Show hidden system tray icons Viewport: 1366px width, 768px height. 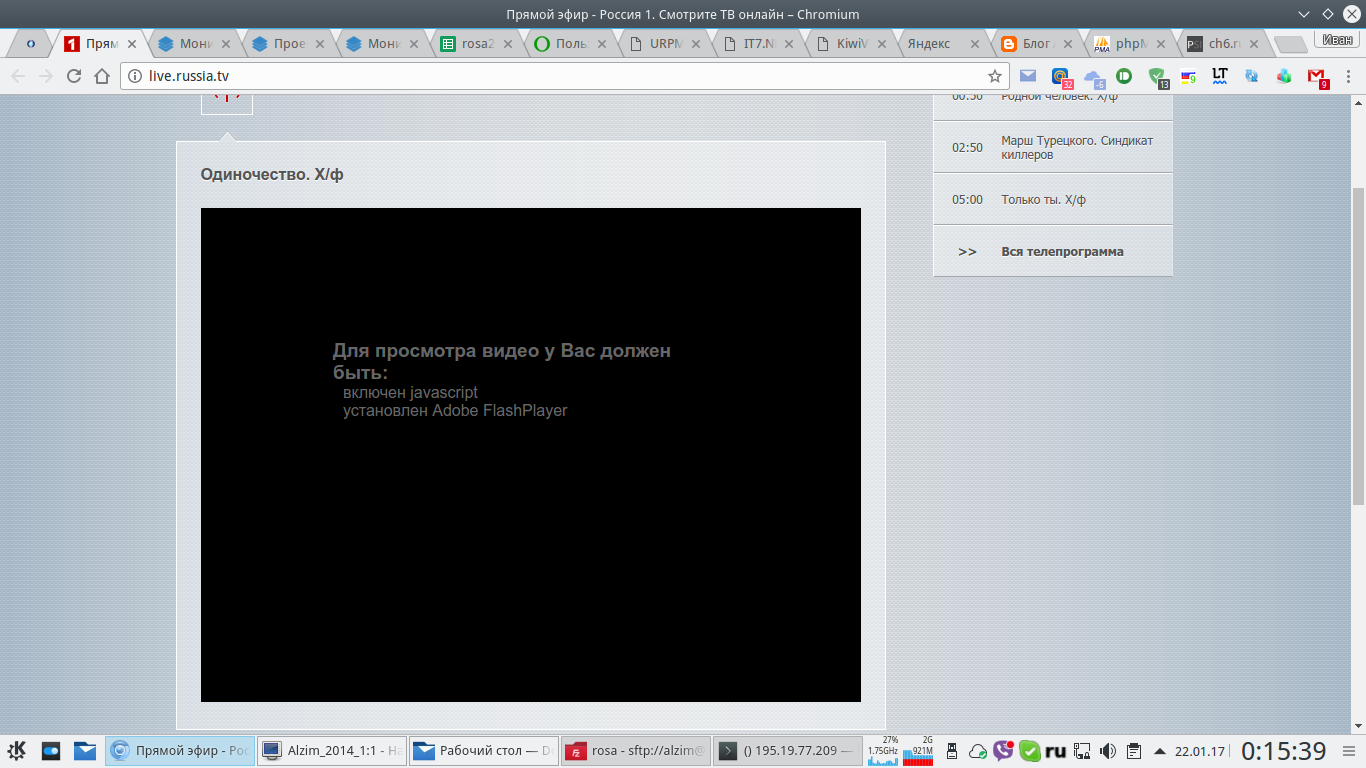[x=1160, y=751]
